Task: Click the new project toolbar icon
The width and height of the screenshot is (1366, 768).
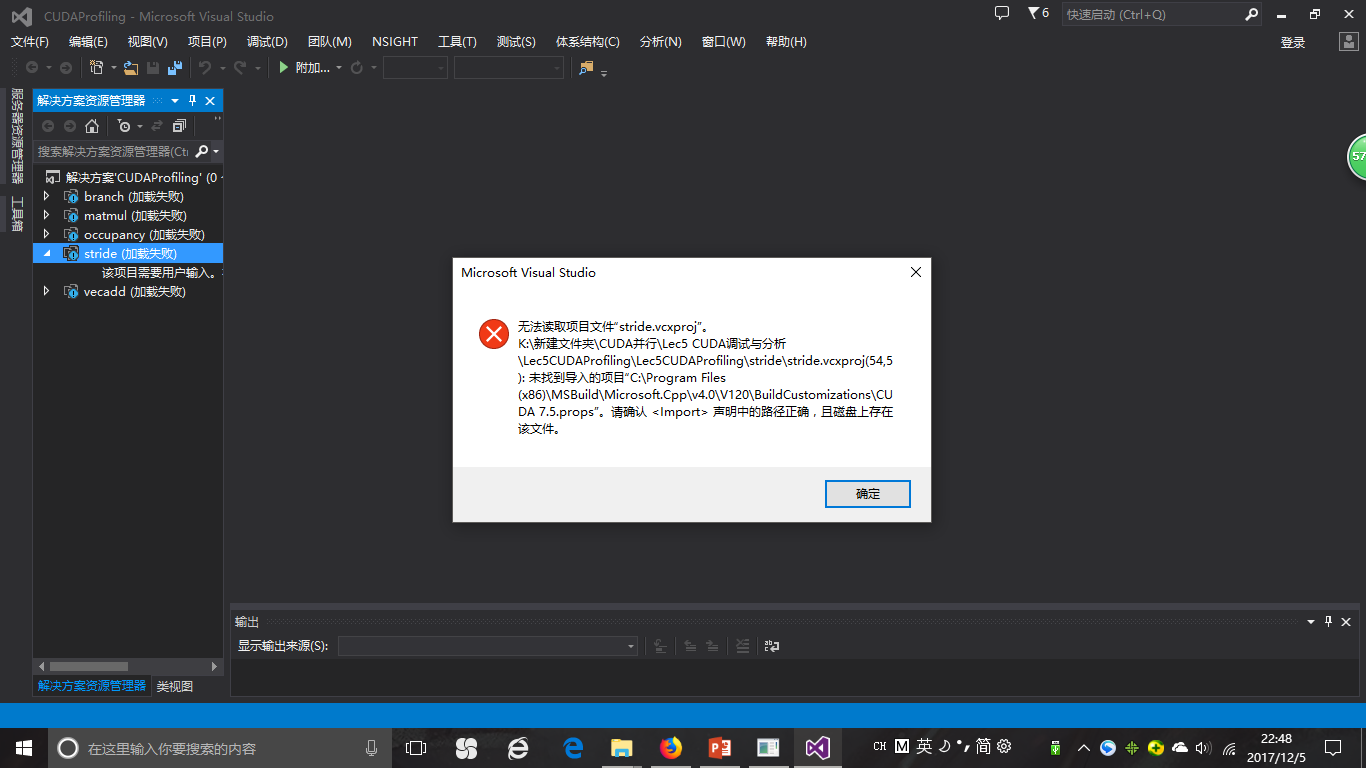Action: point(97,67)
